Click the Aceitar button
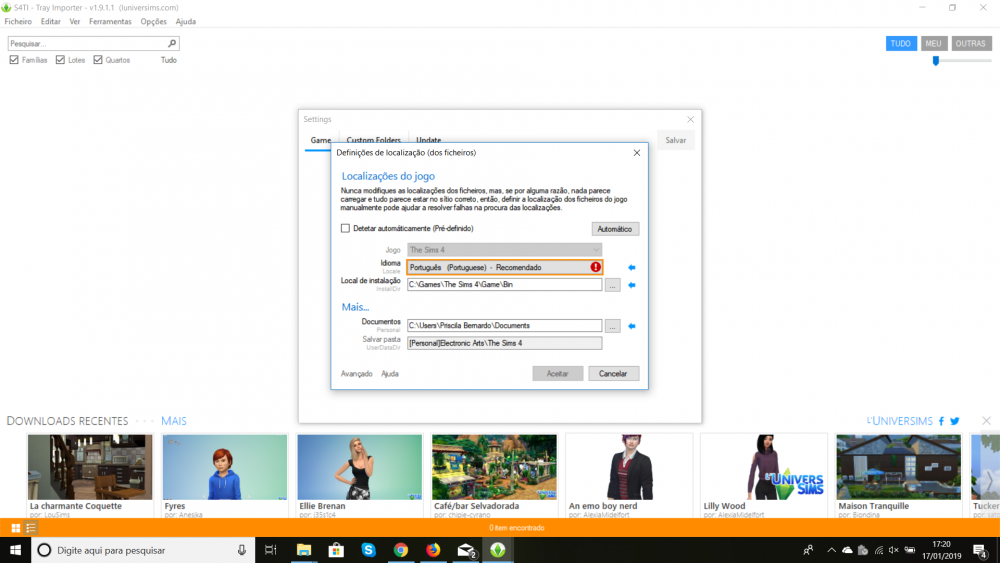The image size is (1000, 563). 557,374
